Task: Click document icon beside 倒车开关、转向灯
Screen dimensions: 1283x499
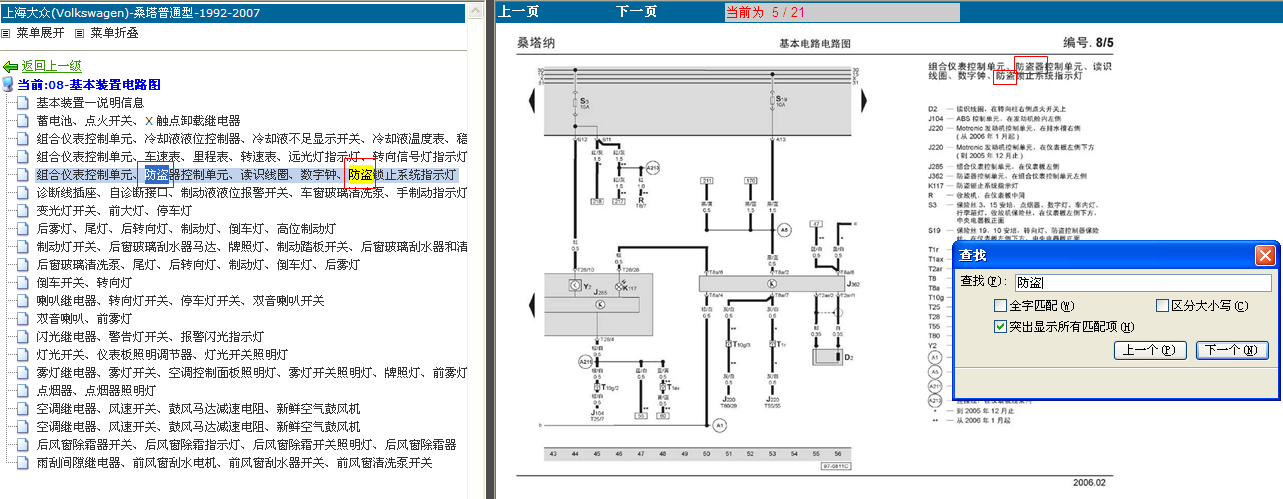Action: (x=23, y=282)
